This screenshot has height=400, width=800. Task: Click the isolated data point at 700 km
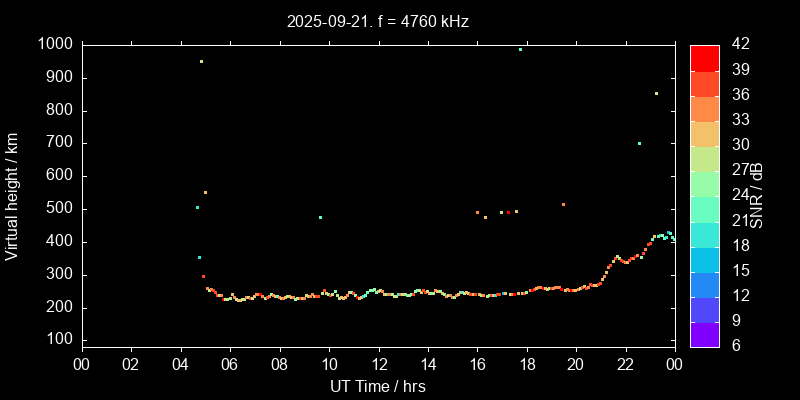click(x=639, y=143)
